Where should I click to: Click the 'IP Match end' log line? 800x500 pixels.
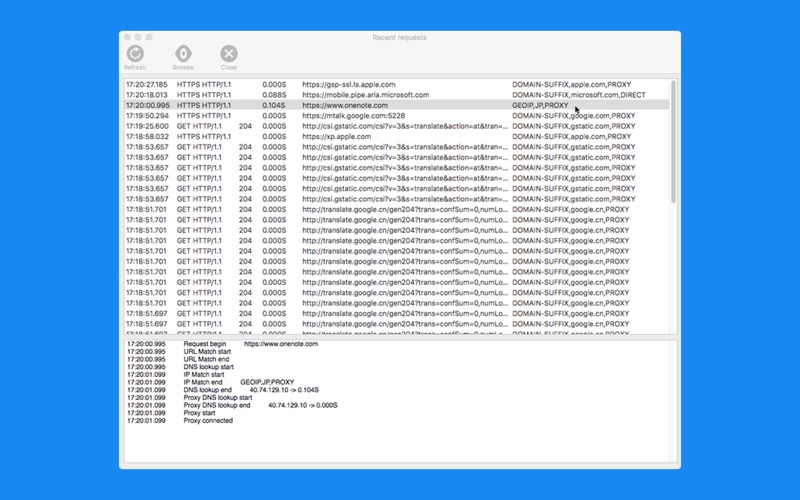coord(398,382)
